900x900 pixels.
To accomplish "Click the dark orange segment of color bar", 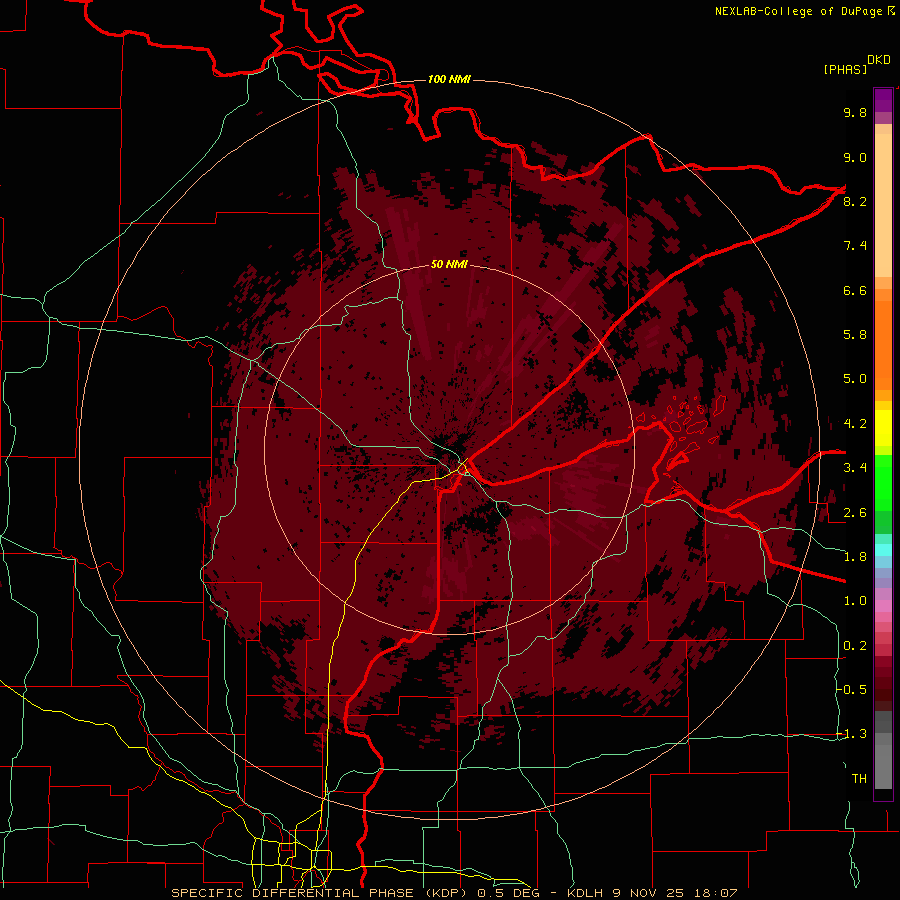I will point(883,346).
